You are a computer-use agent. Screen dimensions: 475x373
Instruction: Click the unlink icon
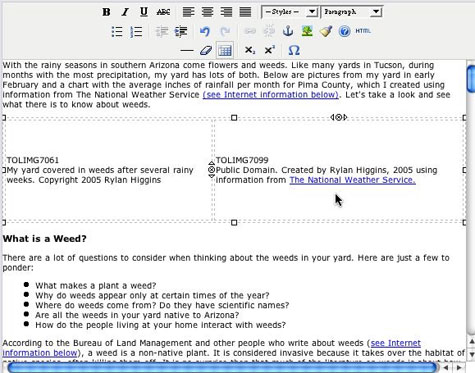click(269, 31)
